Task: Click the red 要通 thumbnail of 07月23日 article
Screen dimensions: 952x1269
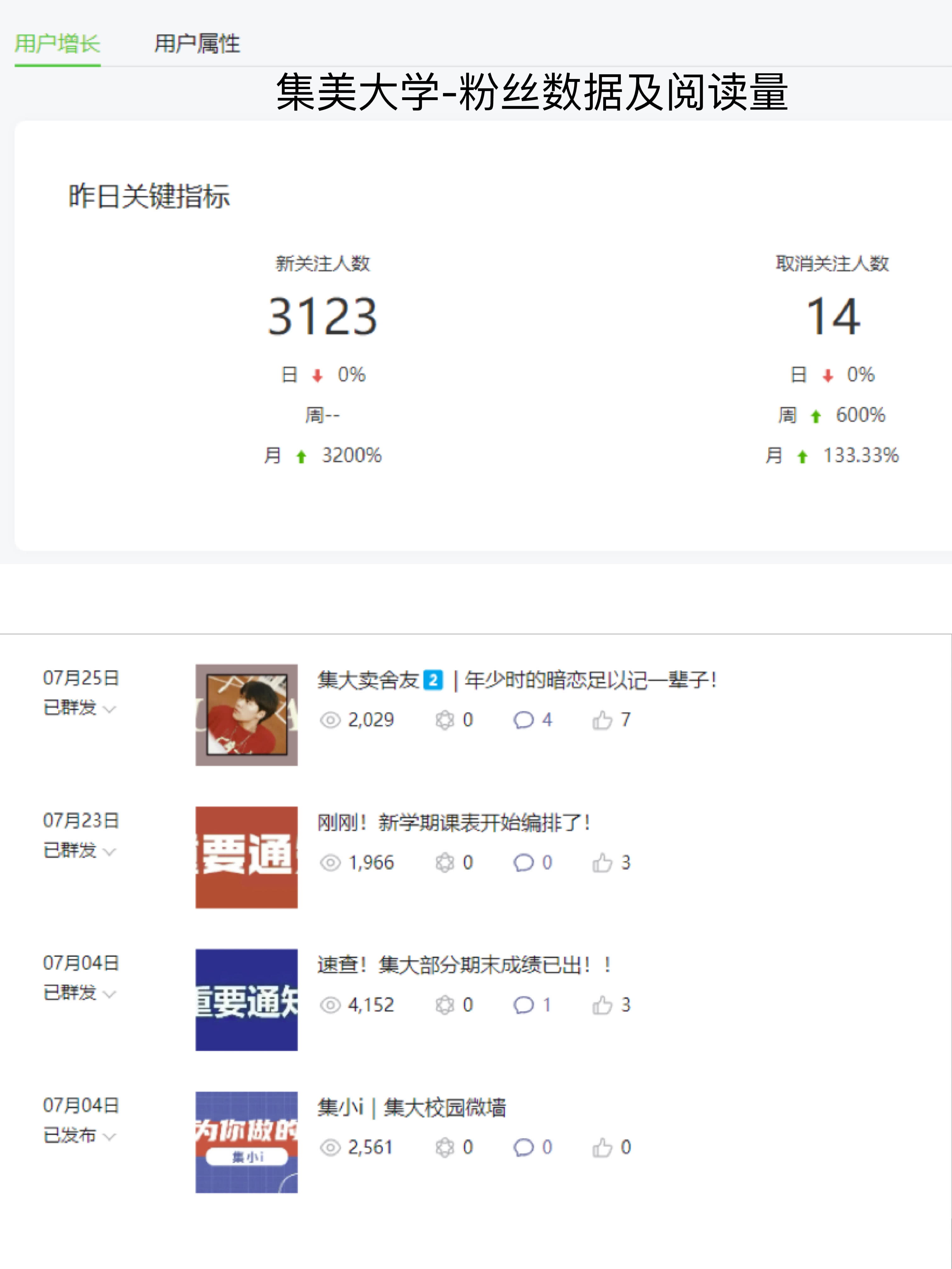Action: point(246,857)
